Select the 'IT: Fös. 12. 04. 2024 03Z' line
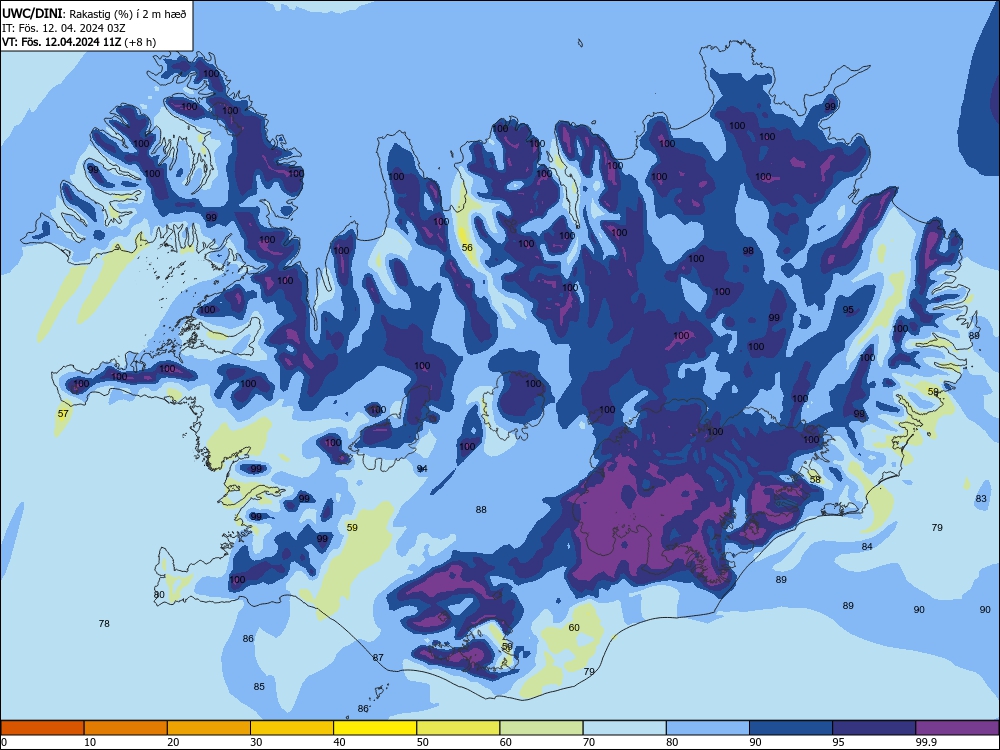 point(64,28)
